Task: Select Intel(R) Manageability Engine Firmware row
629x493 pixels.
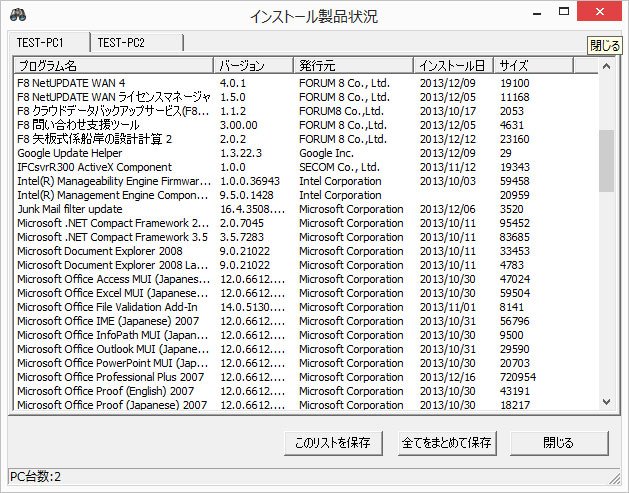Action: pyautogui.click(x=306, y=181)
